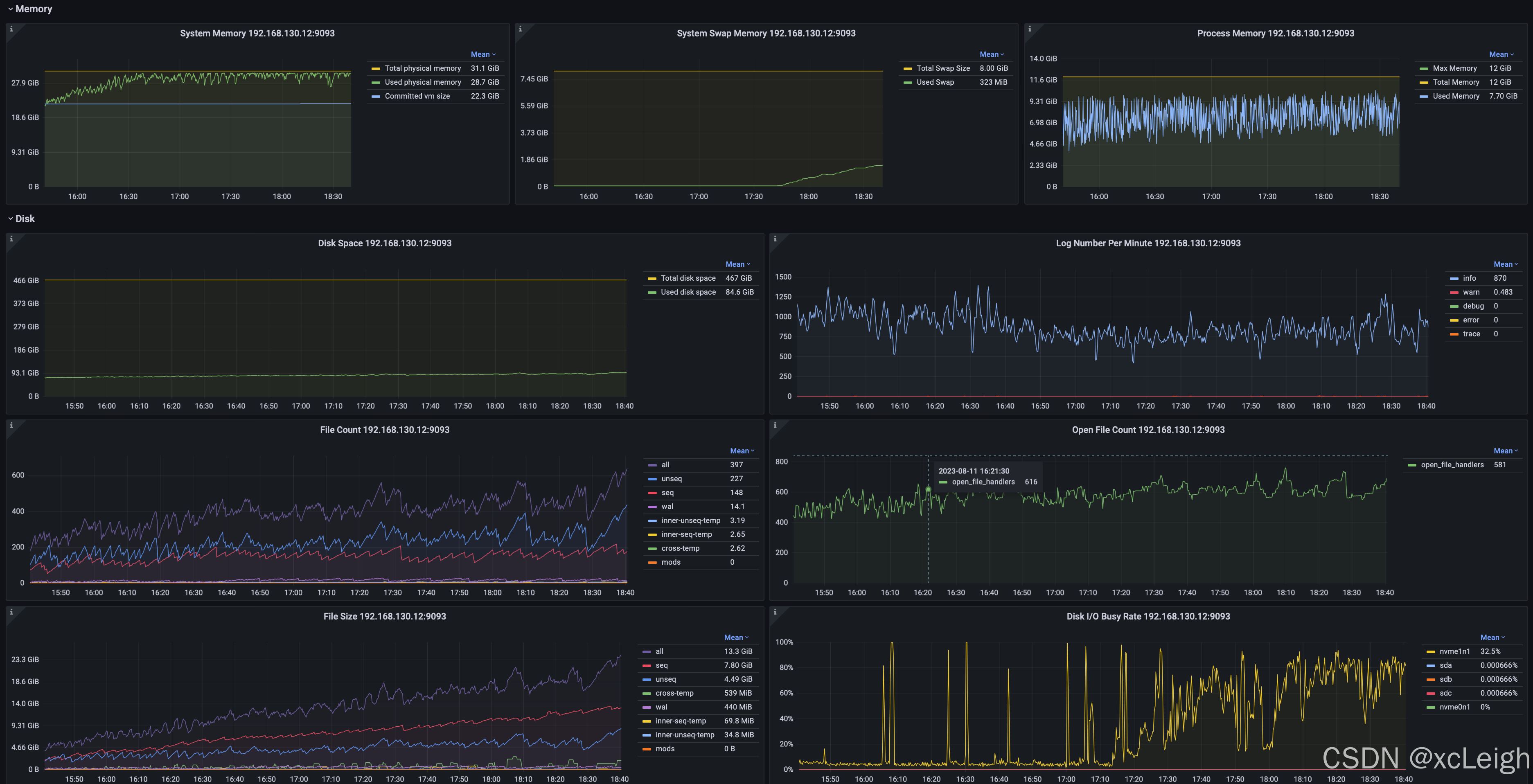
Task: Click 'Used disk space' legend label
Action: click(x=688, y=292)
